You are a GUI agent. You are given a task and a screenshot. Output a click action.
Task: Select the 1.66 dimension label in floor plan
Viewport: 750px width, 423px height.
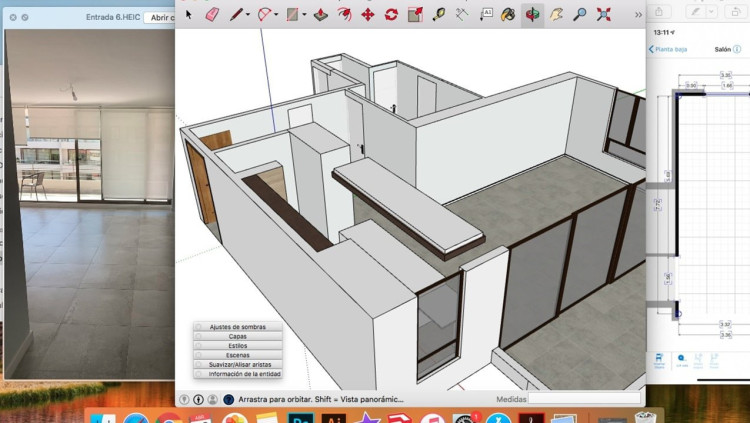(x=728, y=86)
